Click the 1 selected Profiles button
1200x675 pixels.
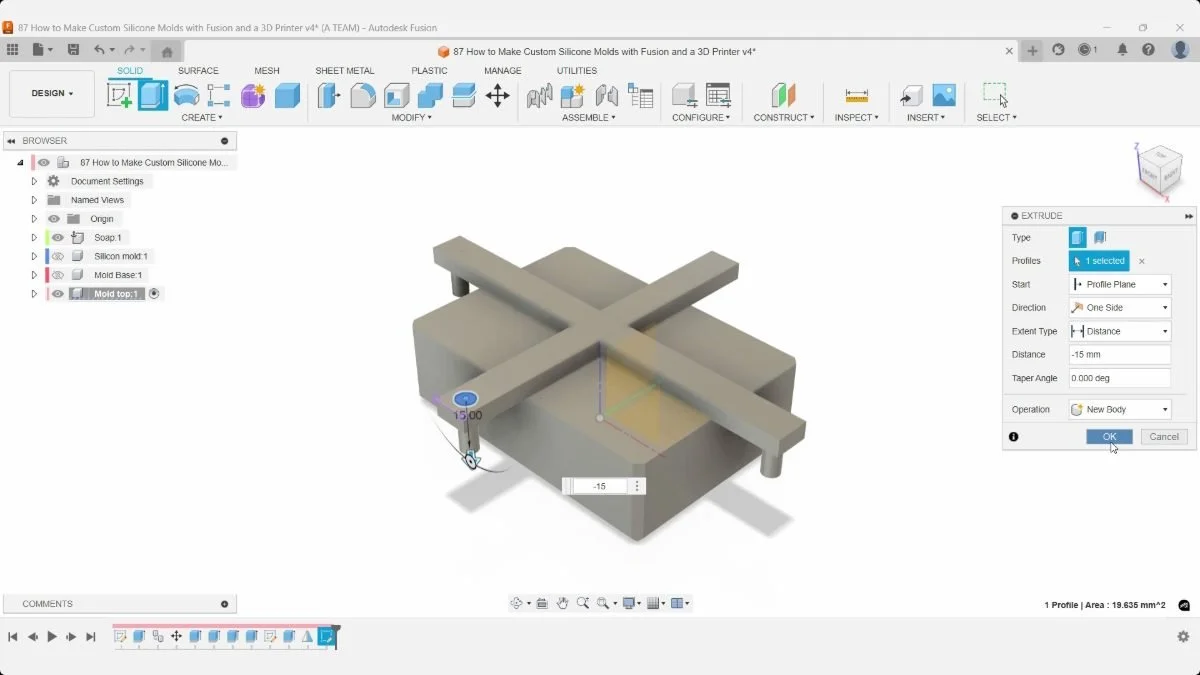1099,261
